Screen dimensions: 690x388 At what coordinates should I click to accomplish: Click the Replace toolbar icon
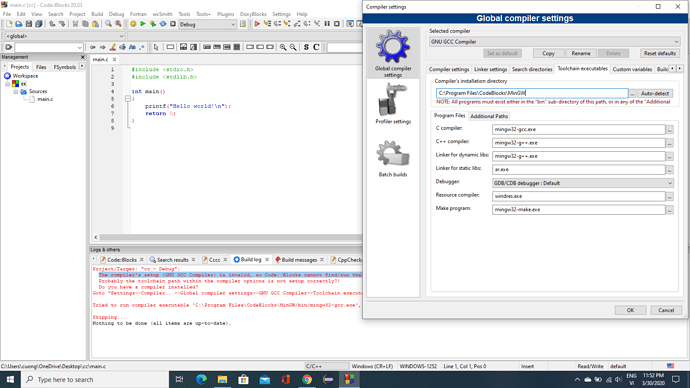(118, 24)
